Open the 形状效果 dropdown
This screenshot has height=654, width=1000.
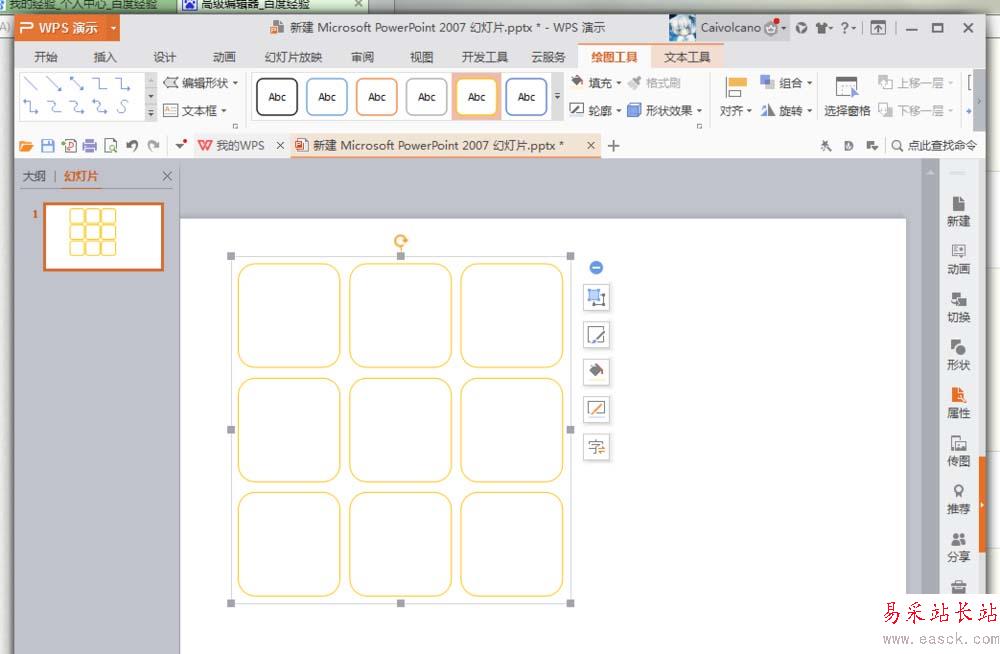[665, 110]
